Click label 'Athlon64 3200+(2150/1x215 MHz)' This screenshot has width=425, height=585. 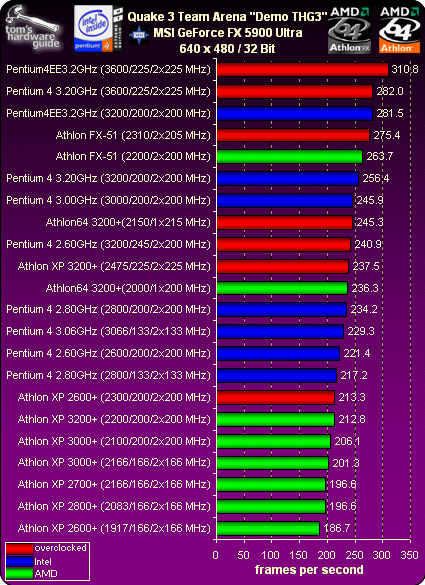[128, 223]
